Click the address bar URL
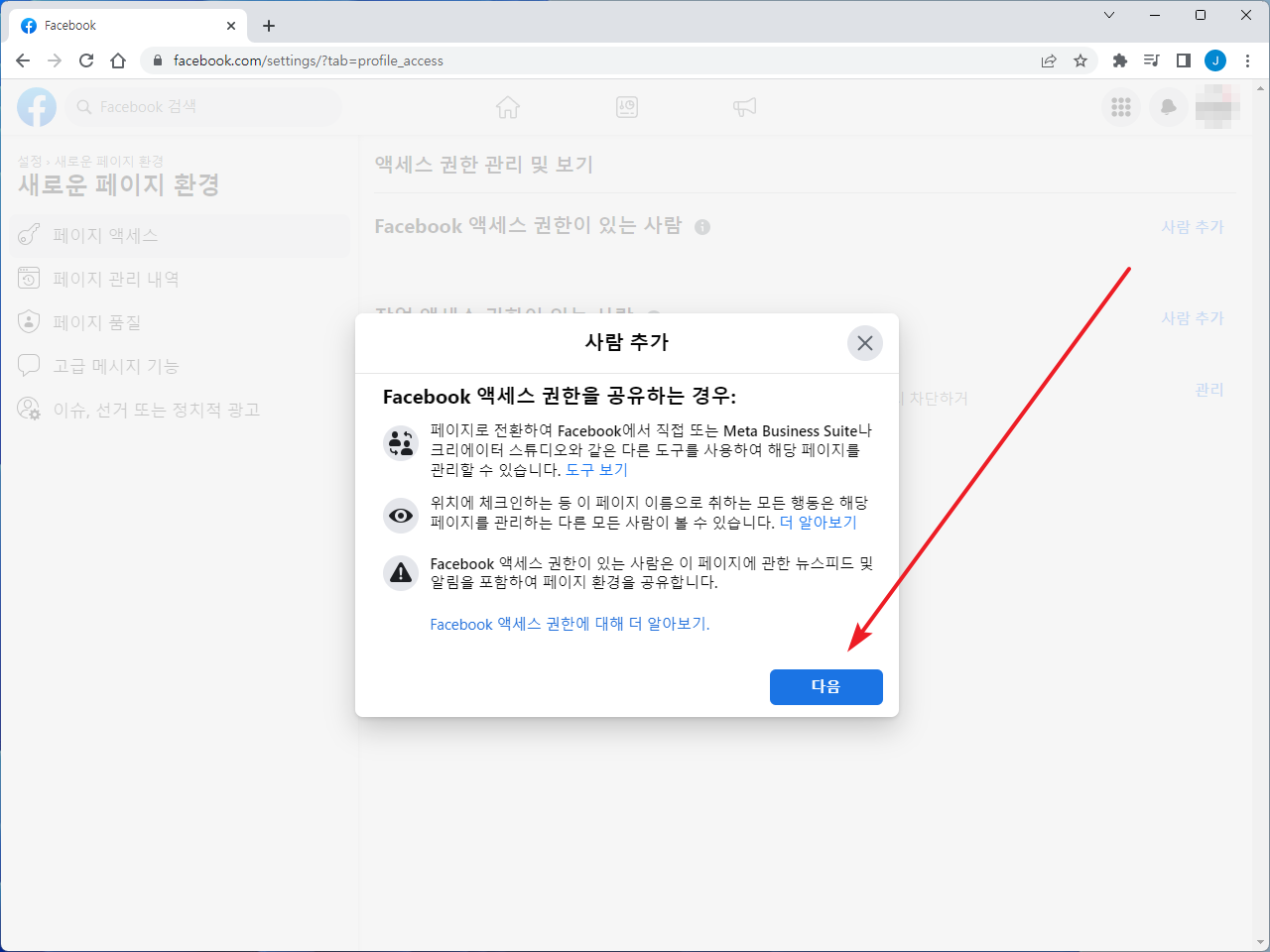 click(x=309, y=60)
